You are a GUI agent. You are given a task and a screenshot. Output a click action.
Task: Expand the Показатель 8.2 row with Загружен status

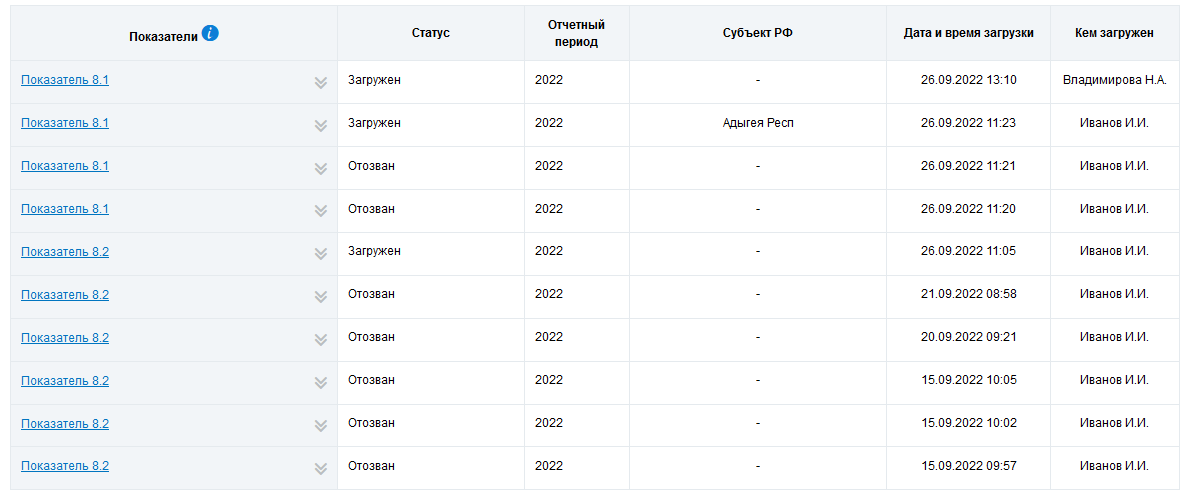[x=321, y=254]
